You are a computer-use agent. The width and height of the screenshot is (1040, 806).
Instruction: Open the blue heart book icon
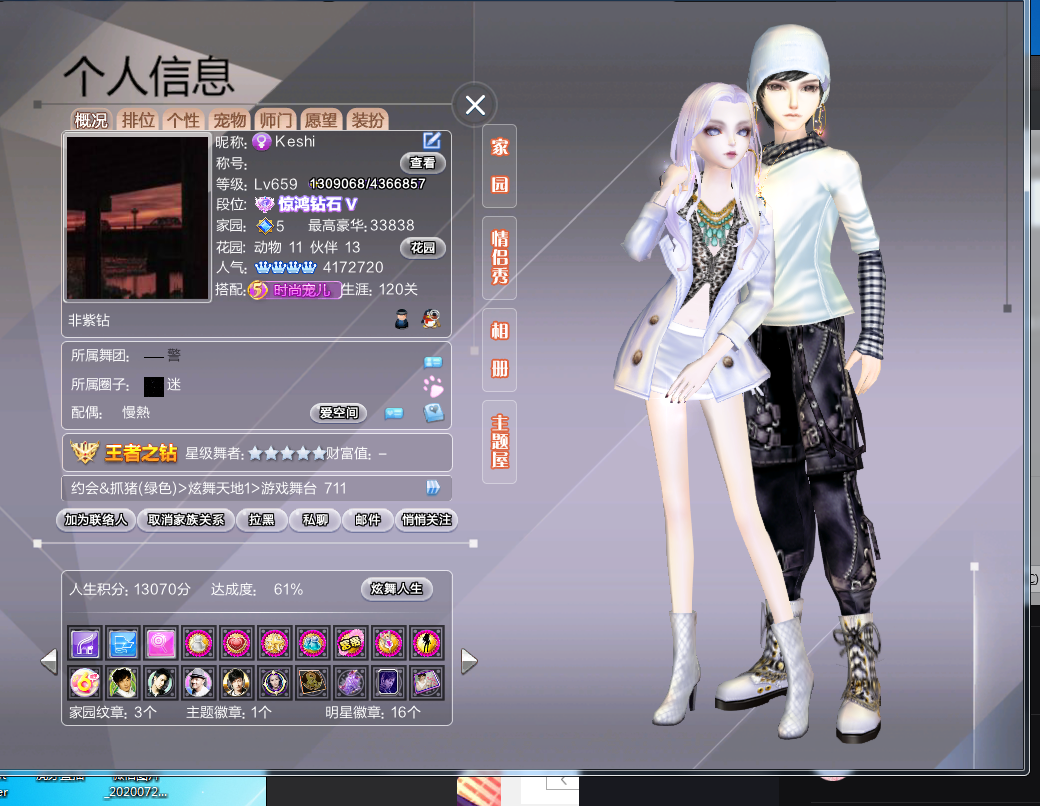pyautogui.click(x=434, y=413)
